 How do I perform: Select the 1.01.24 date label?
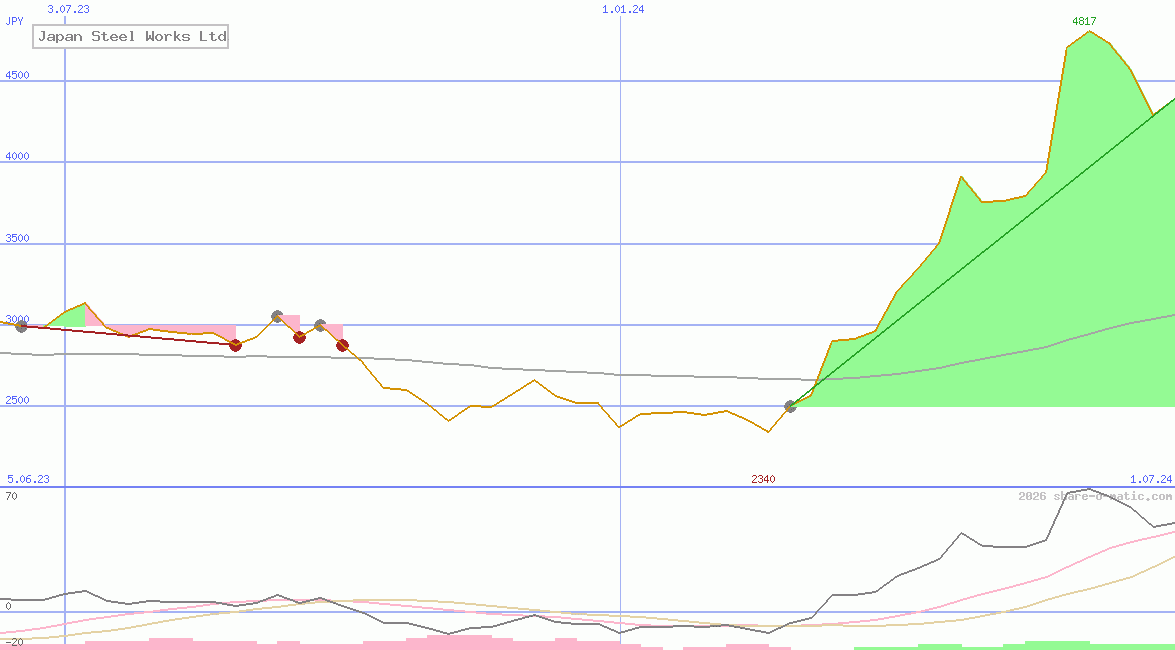pyautogui.click(x=623, y=9)
